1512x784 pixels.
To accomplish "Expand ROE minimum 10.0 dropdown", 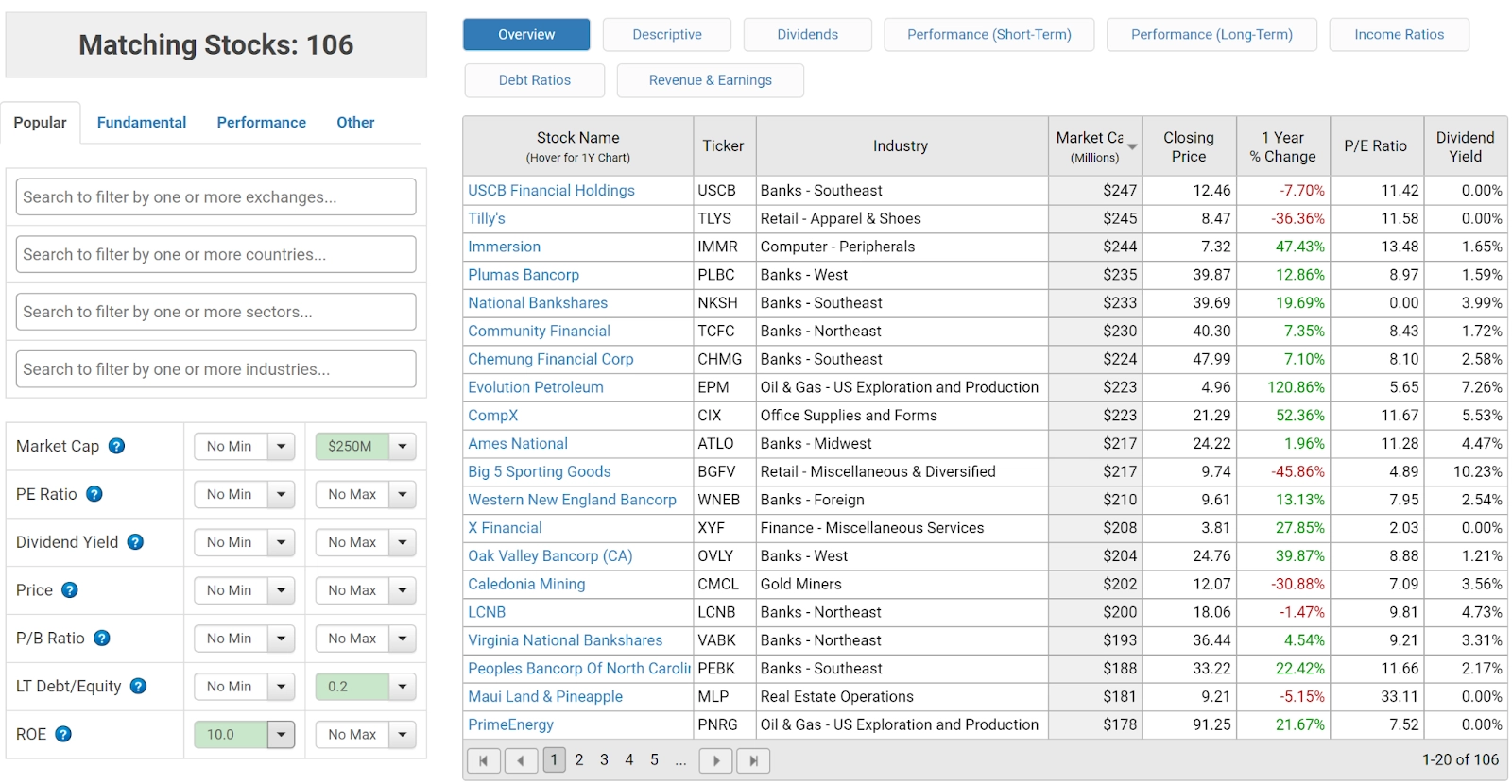I will (x=281, y=734).
